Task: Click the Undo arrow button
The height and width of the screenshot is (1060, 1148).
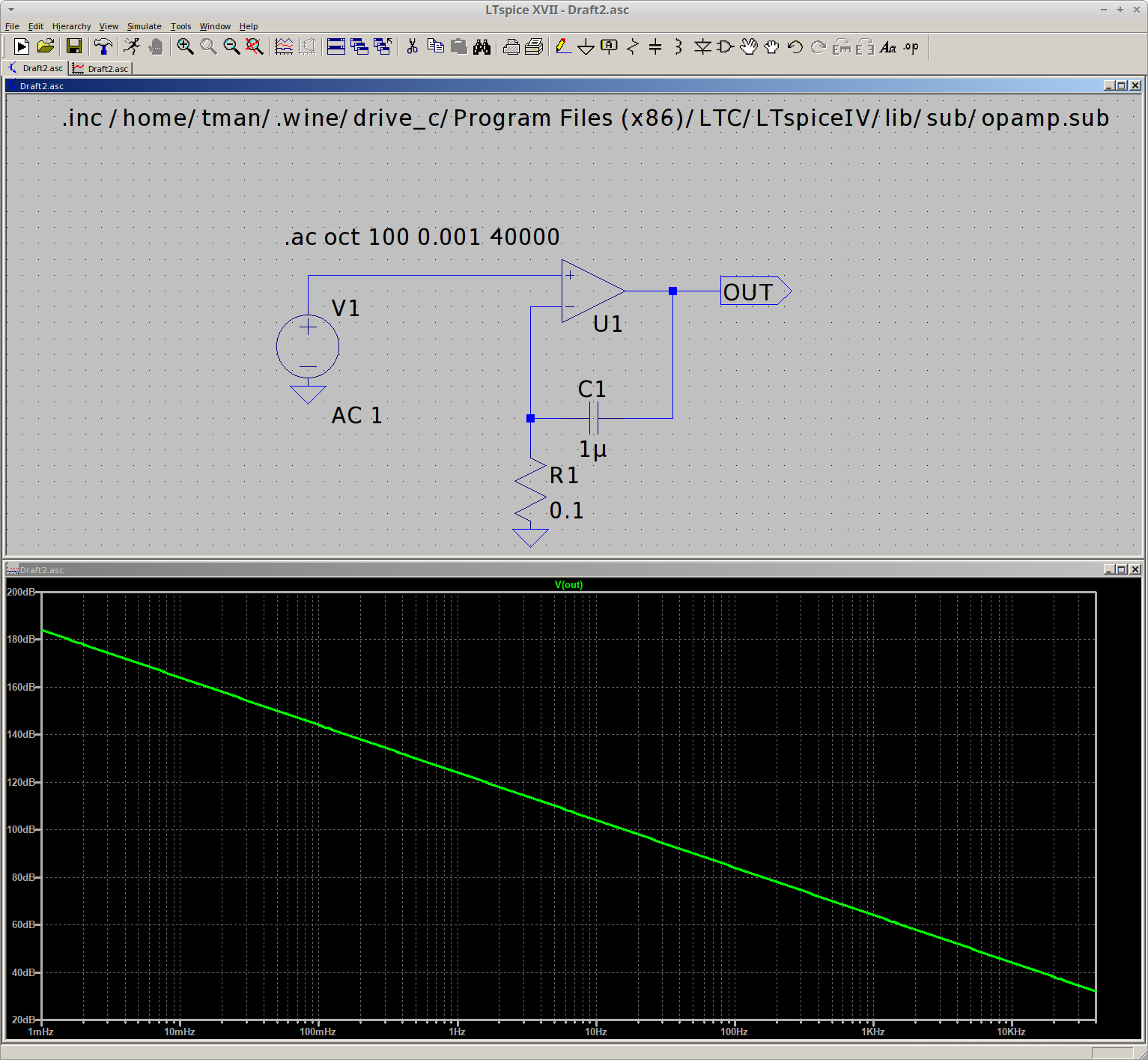Action: pos(795,46)
